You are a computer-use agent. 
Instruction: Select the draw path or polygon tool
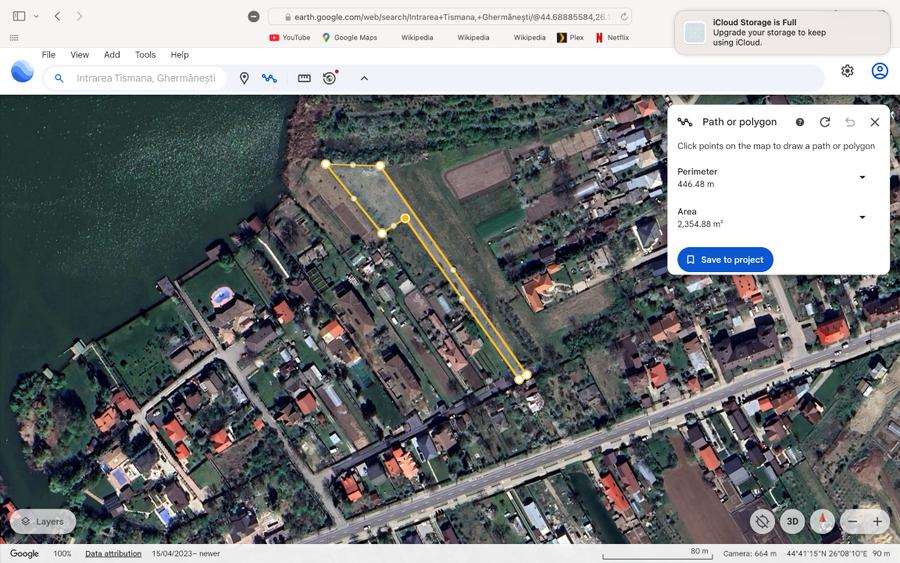(269, 78)
